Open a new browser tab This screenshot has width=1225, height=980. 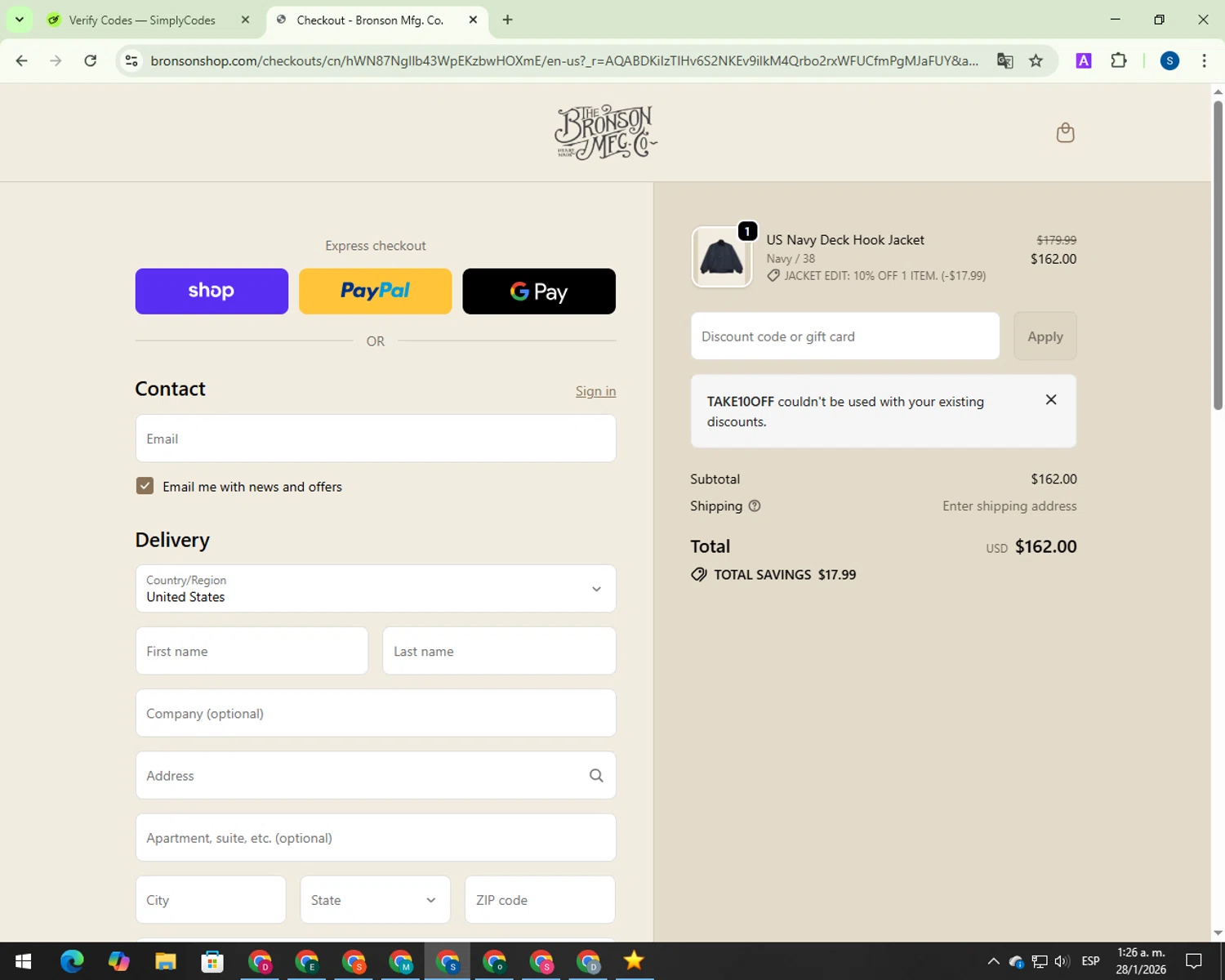pyautogui.click(x=507, y=20)
